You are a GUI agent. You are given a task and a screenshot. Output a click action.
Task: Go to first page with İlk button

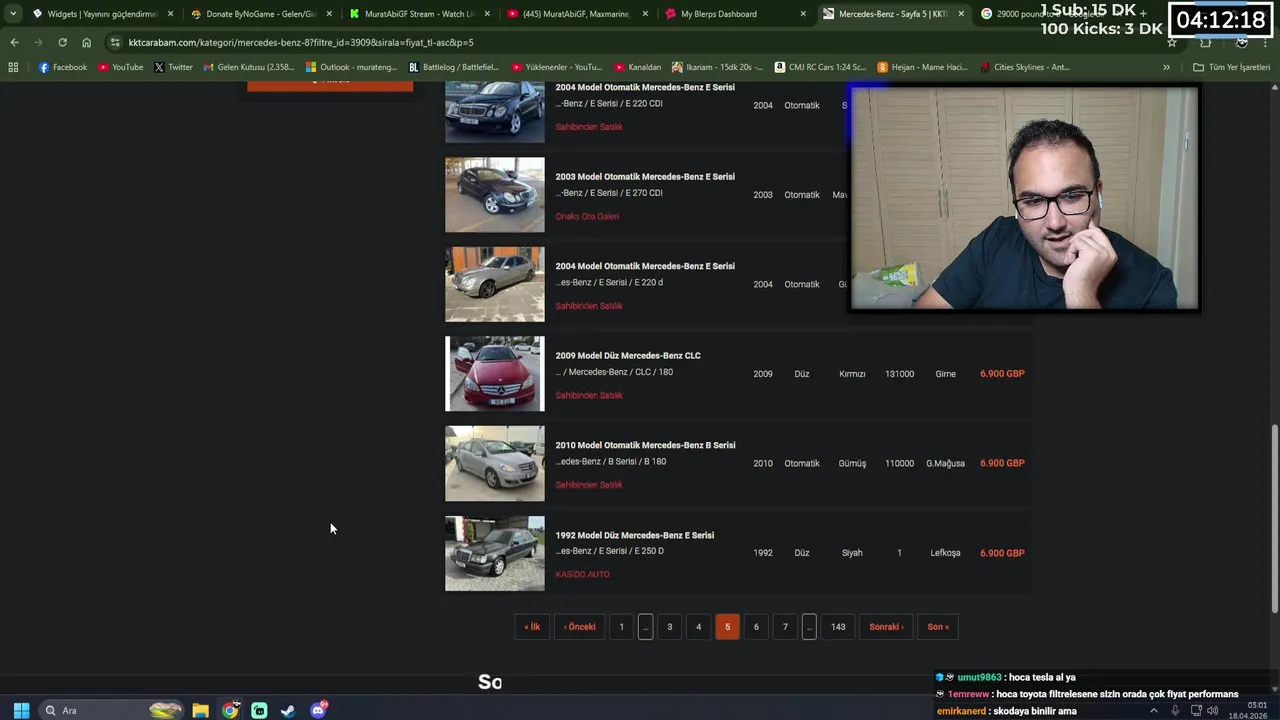click(x=532, y=627)
